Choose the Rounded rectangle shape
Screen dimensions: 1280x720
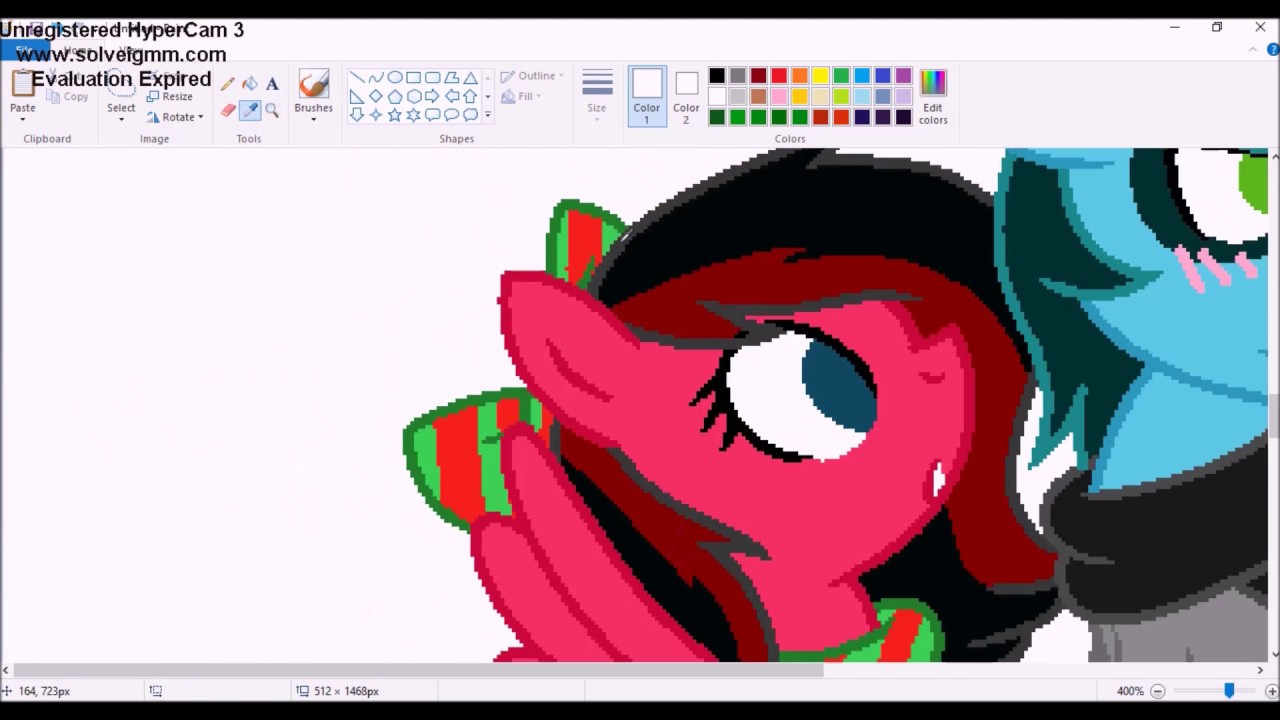(x=433, y=78)
